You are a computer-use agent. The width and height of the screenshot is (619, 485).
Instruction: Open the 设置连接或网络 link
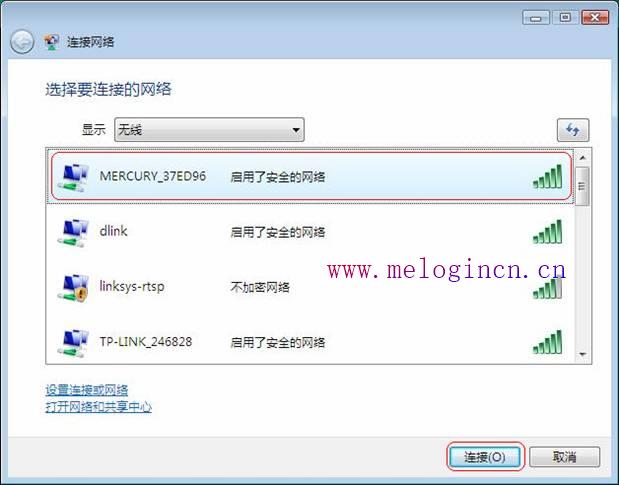(x=86, y=390)
